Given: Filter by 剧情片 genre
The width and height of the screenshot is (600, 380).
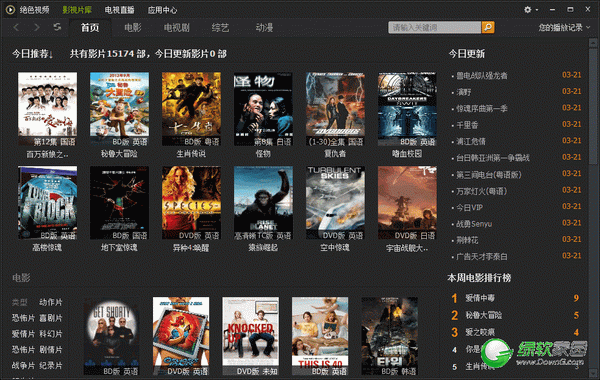Looking at the screenshot, I should tap(51, 349).
